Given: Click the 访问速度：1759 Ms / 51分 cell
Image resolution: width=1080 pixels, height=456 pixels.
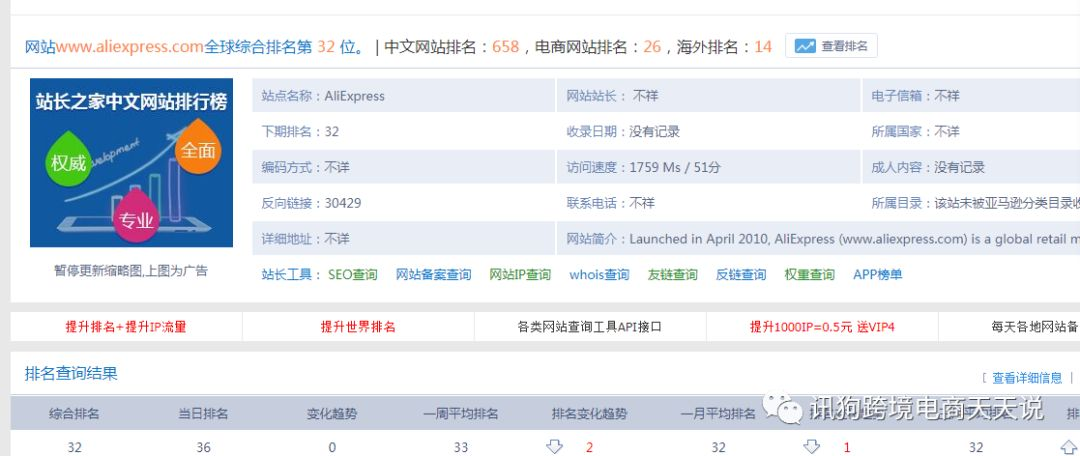Looking at the screenshot, I should tap(709, 167).
